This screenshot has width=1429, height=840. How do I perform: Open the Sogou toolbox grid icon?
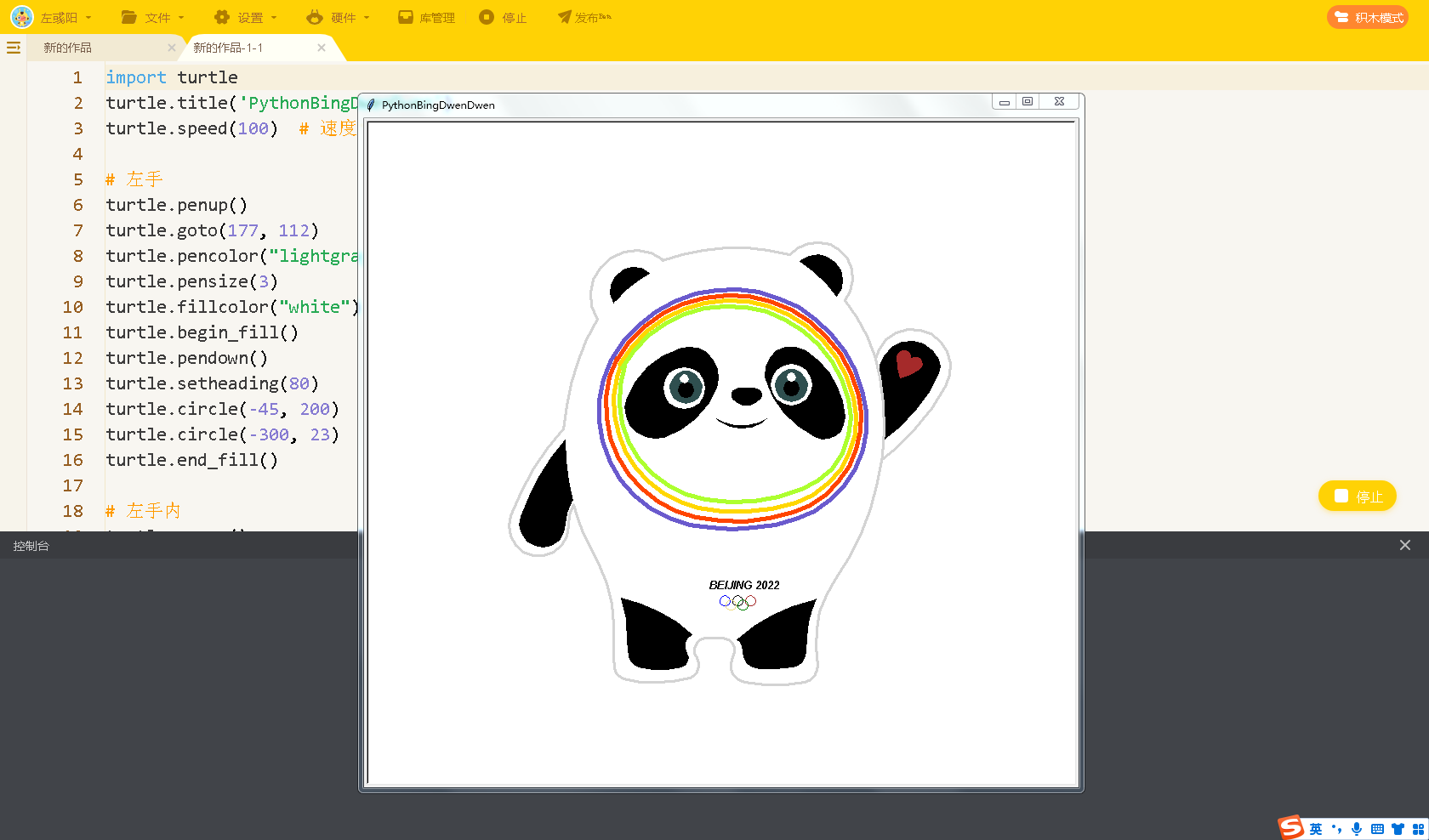(1418, 829)
